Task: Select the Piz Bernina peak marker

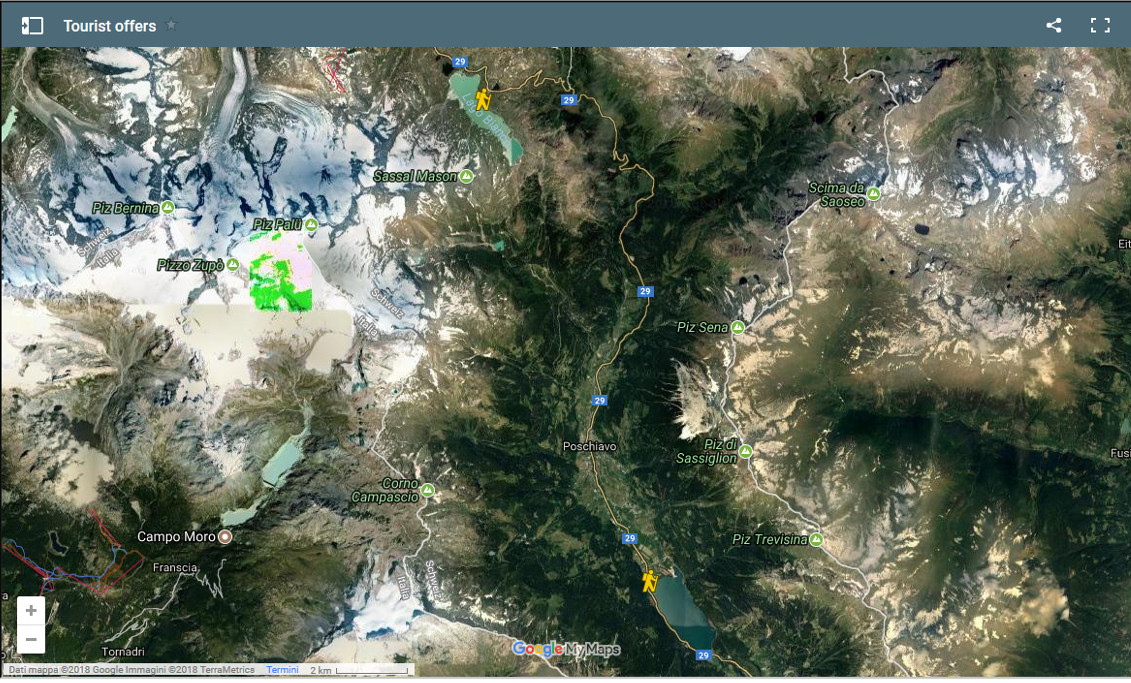Action: click(168, 208)
